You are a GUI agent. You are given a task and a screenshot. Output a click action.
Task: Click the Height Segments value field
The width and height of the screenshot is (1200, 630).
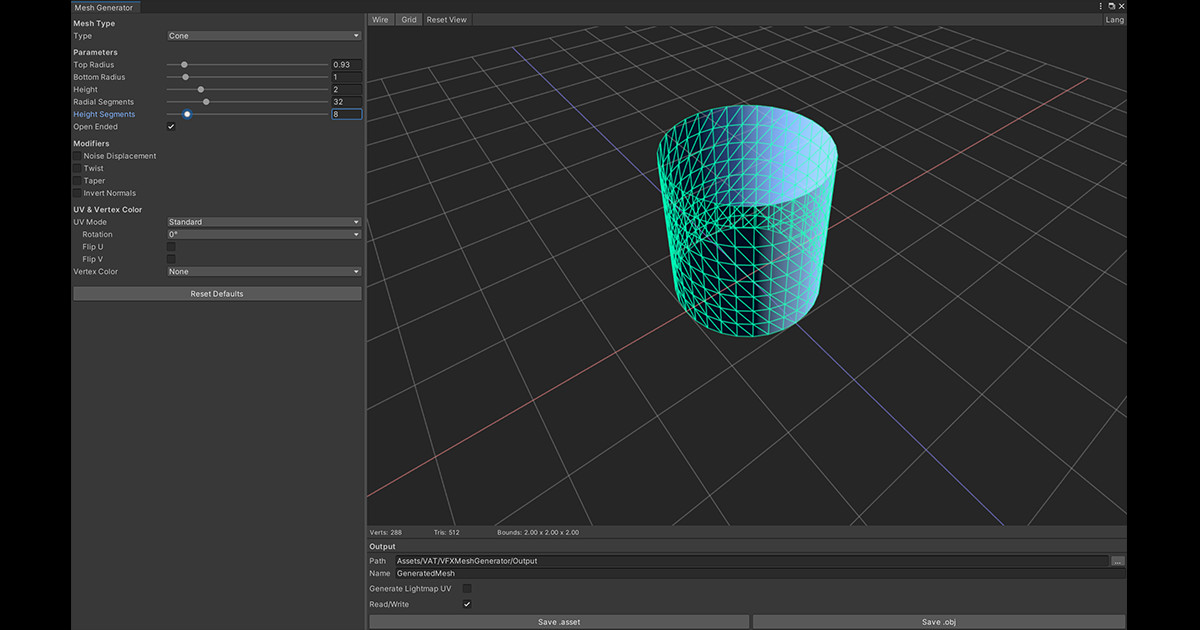click(x=347, y=114)
